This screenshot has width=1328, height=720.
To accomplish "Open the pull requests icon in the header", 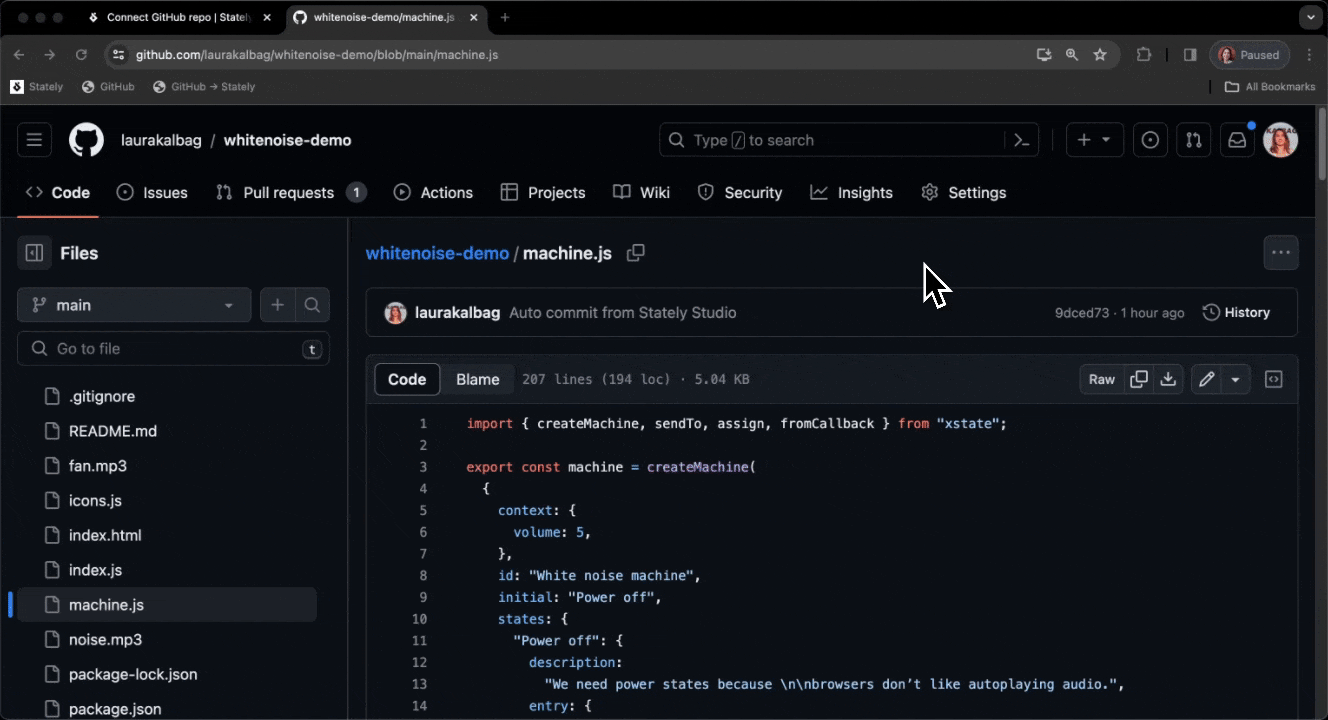I will pyautogui.click(x=1193, y=140).
